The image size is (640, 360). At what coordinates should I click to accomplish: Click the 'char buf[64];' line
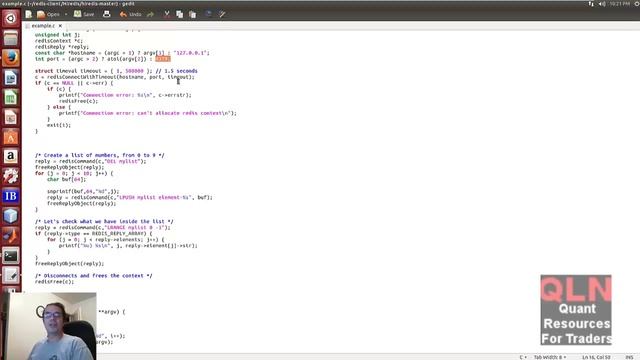67,180
